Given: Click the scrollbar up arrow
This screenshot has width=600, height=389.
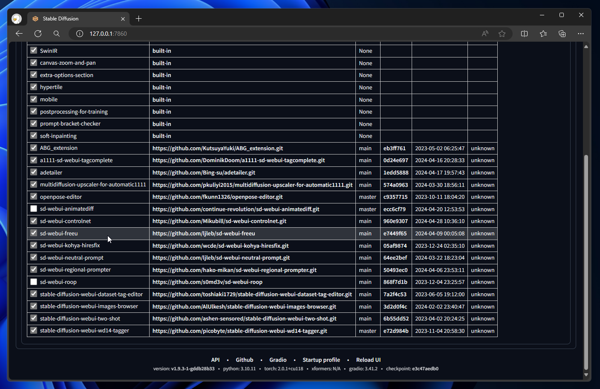Looking at the screenshot, I should [x=586, y=47].
